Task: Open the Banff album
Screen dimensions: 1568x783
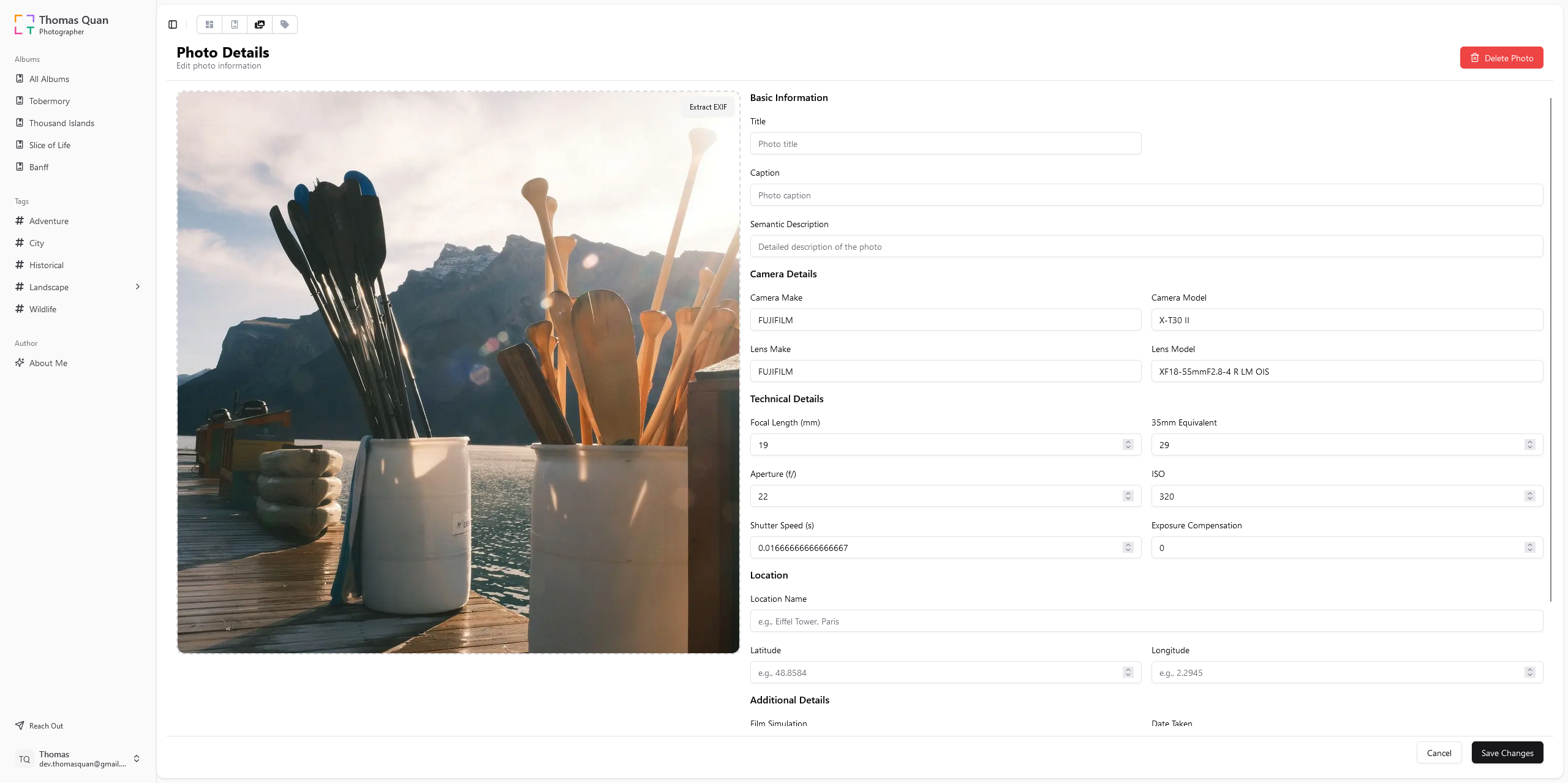Action: (x=39, y=167)
